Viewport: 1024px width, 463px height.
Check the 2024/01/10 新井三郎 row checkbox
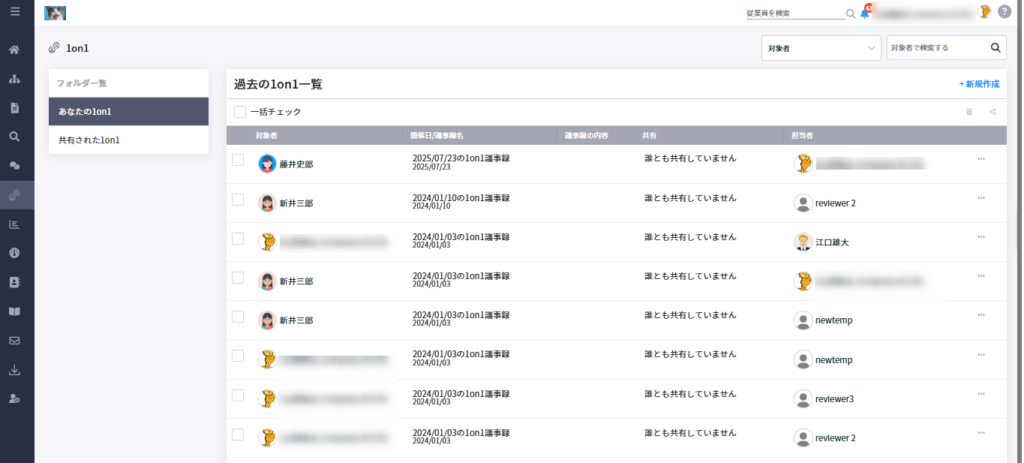coord(238,199)
